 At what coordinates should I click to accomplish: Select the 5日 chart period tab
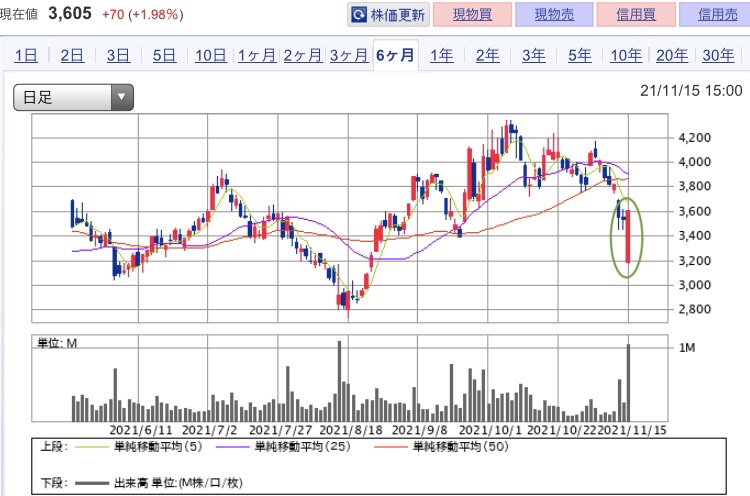click(x=164, y=55)
